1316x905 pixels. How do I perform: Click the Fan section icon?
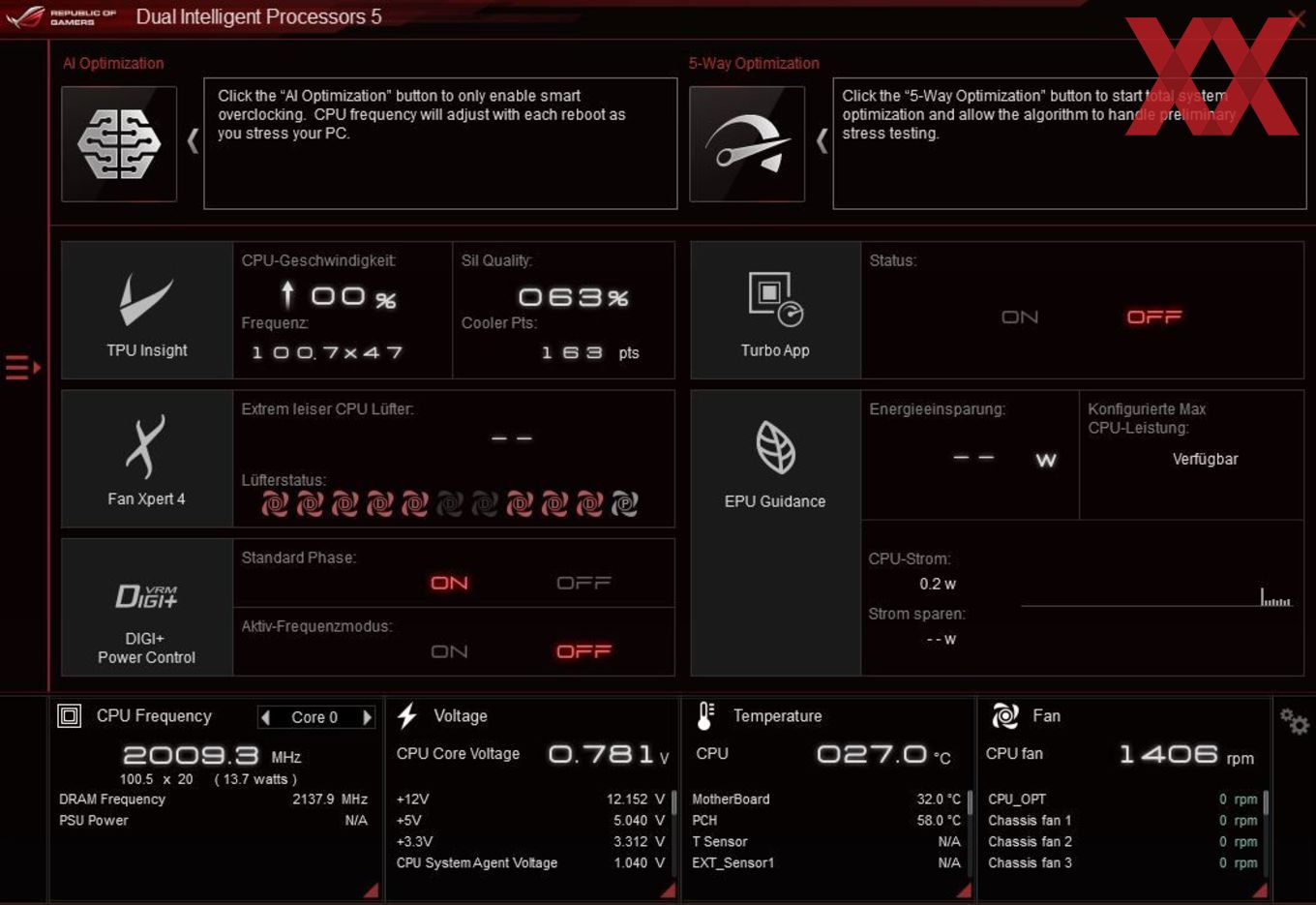[x=1005, y=716]
